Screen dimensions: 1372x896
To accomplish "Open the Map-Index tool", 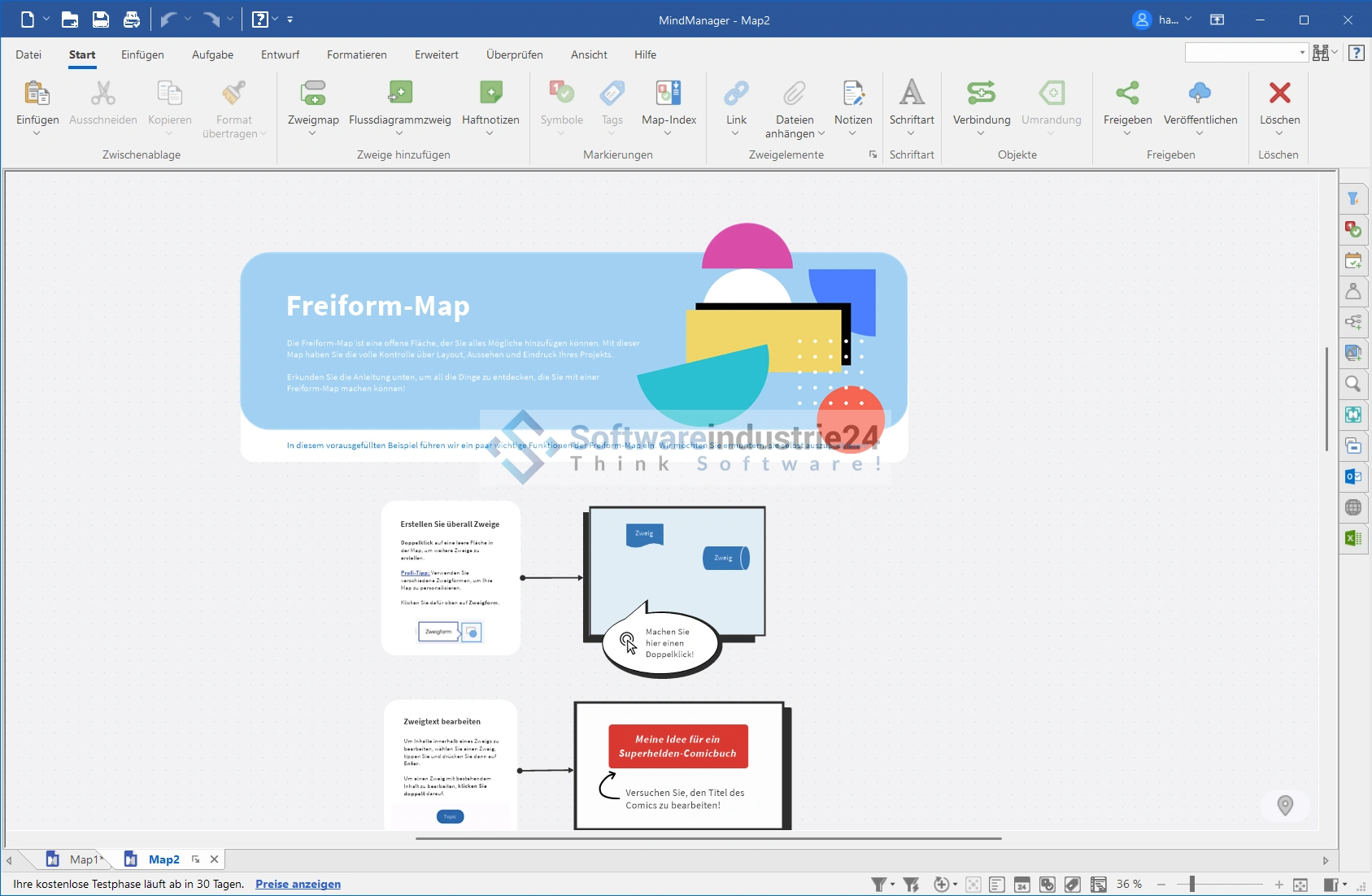I will pos(669,94).
